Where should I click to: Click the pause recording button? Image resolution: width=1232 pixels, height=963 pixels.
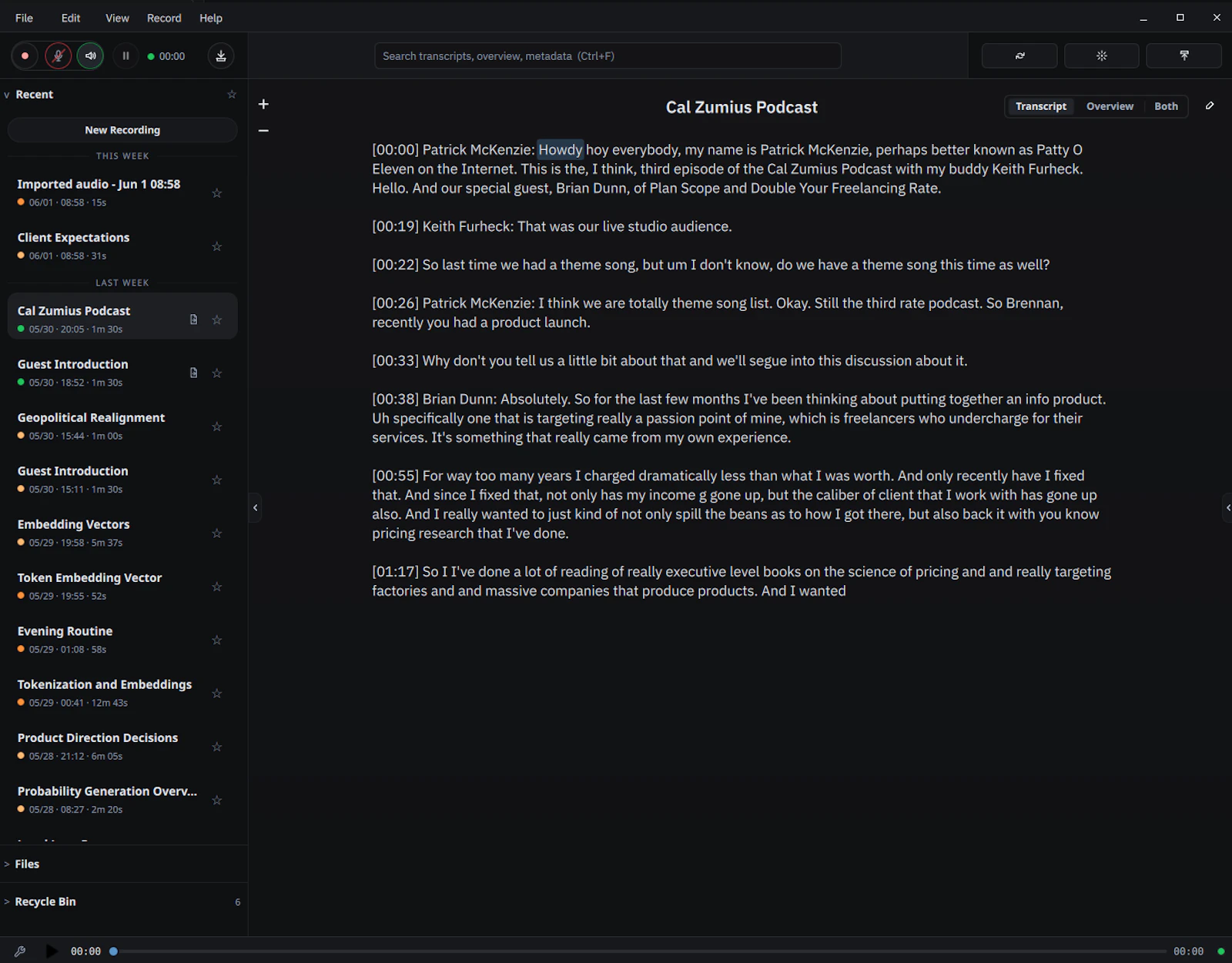click(126, 56)
